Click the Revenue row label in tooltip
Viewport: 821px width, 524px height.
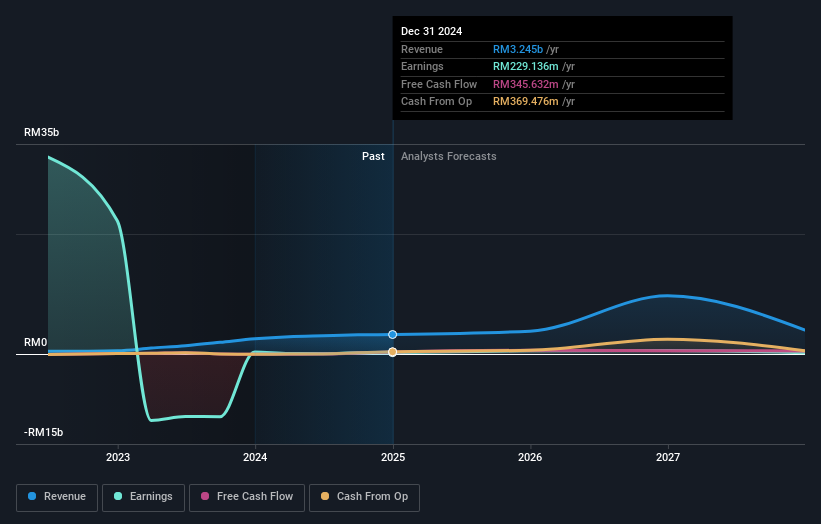pos(422,49)
